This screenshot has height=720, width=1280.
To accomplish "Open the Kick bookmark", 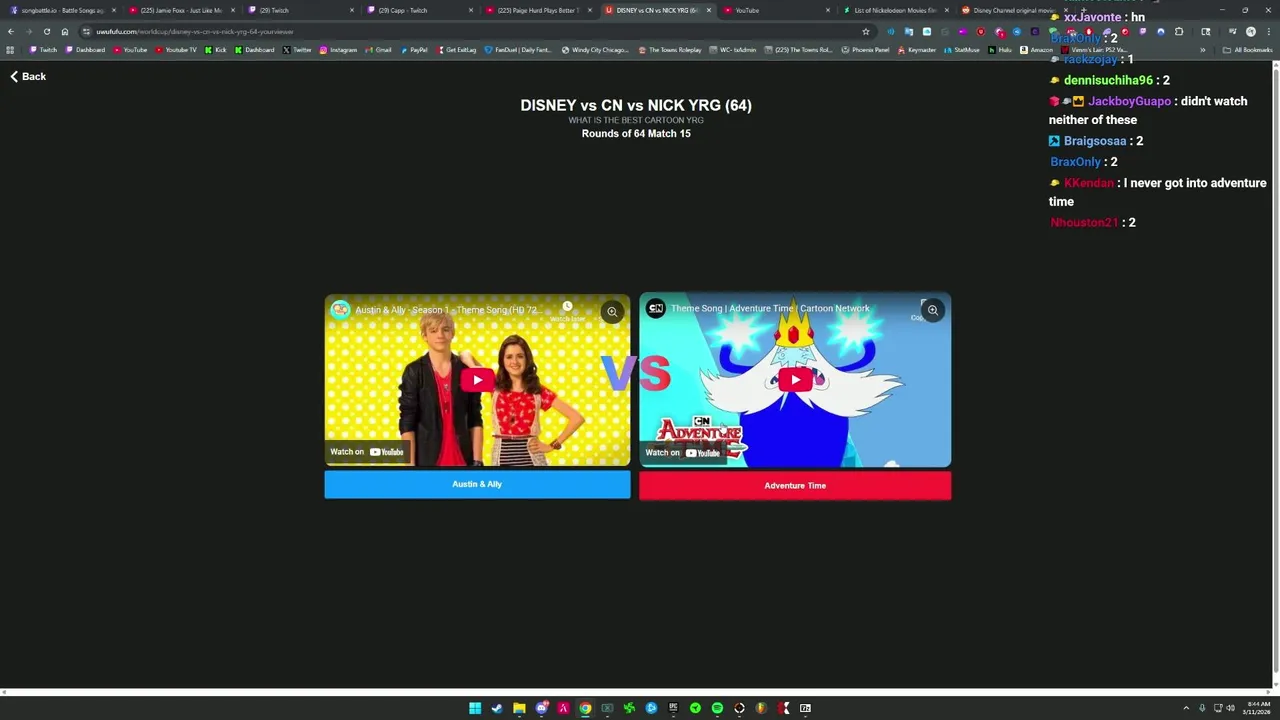I will tap(216, 50).
